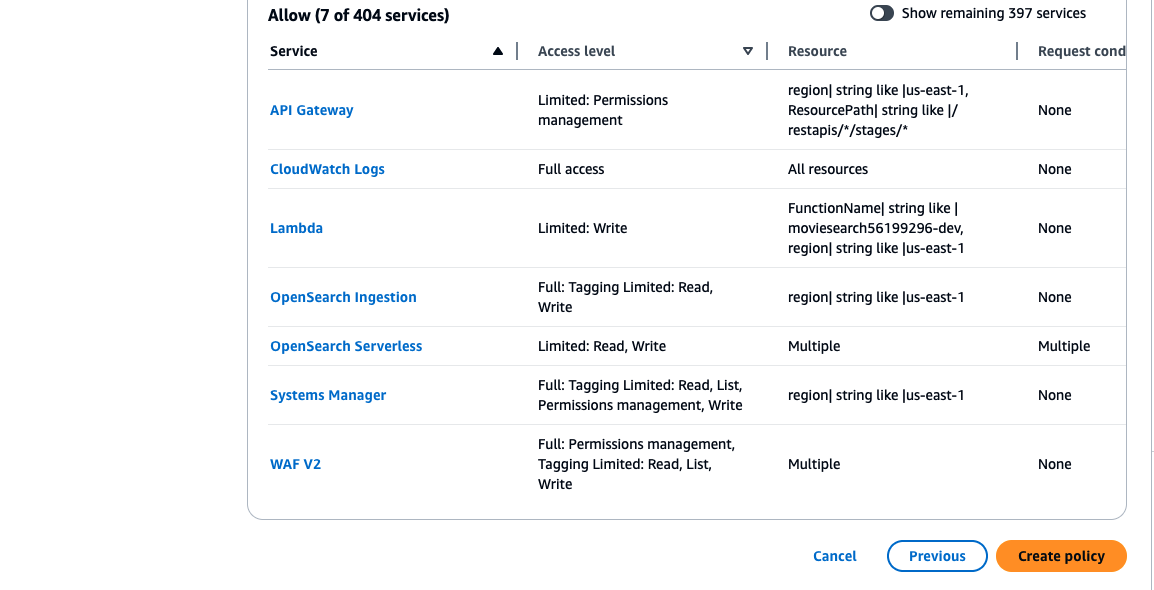This screenshot has width=1154, height=590.
Task: Open the API Gateway service link
Action: tap(312, 110)
